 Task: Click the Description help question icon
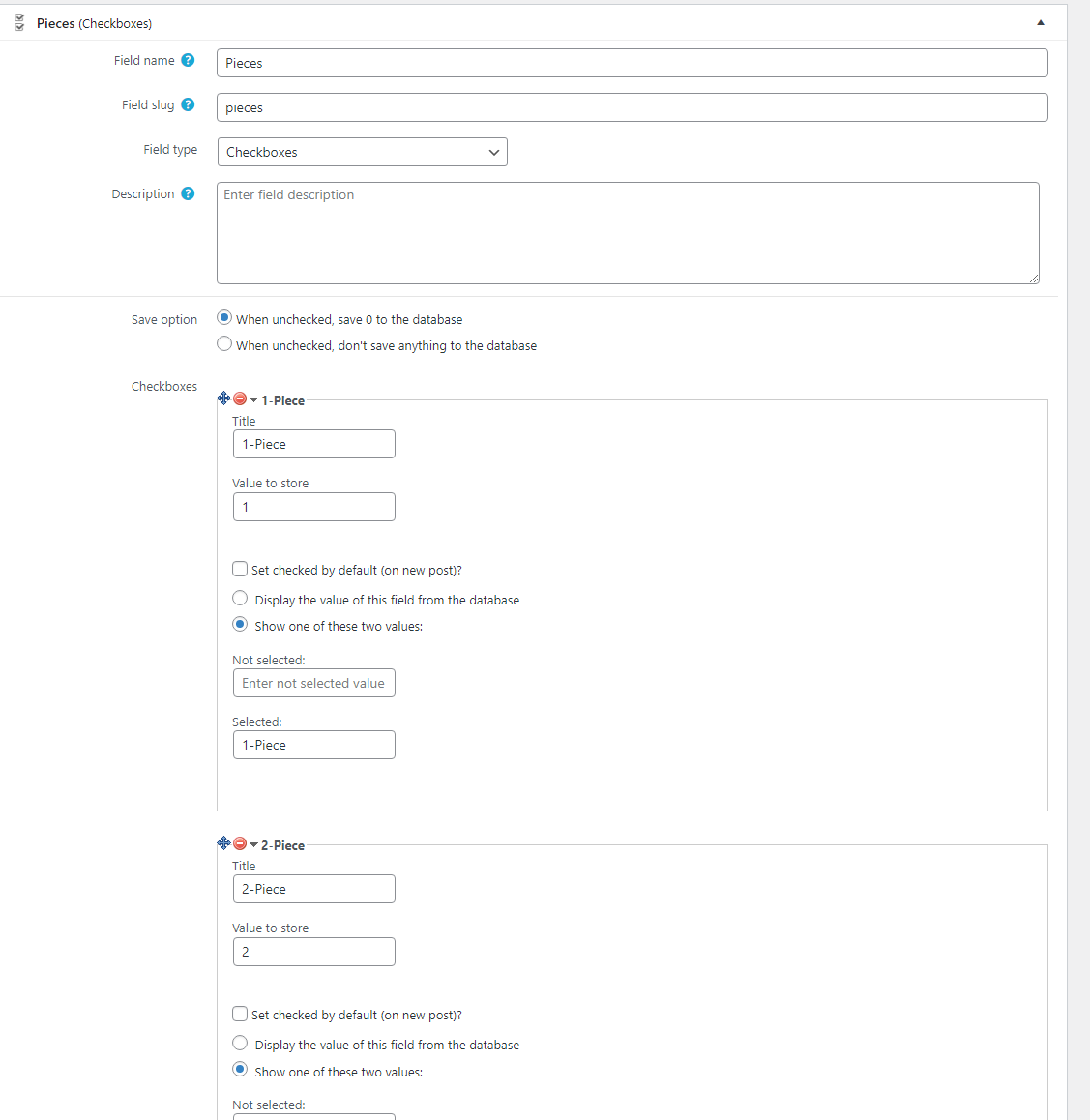(x=188, y=193)
